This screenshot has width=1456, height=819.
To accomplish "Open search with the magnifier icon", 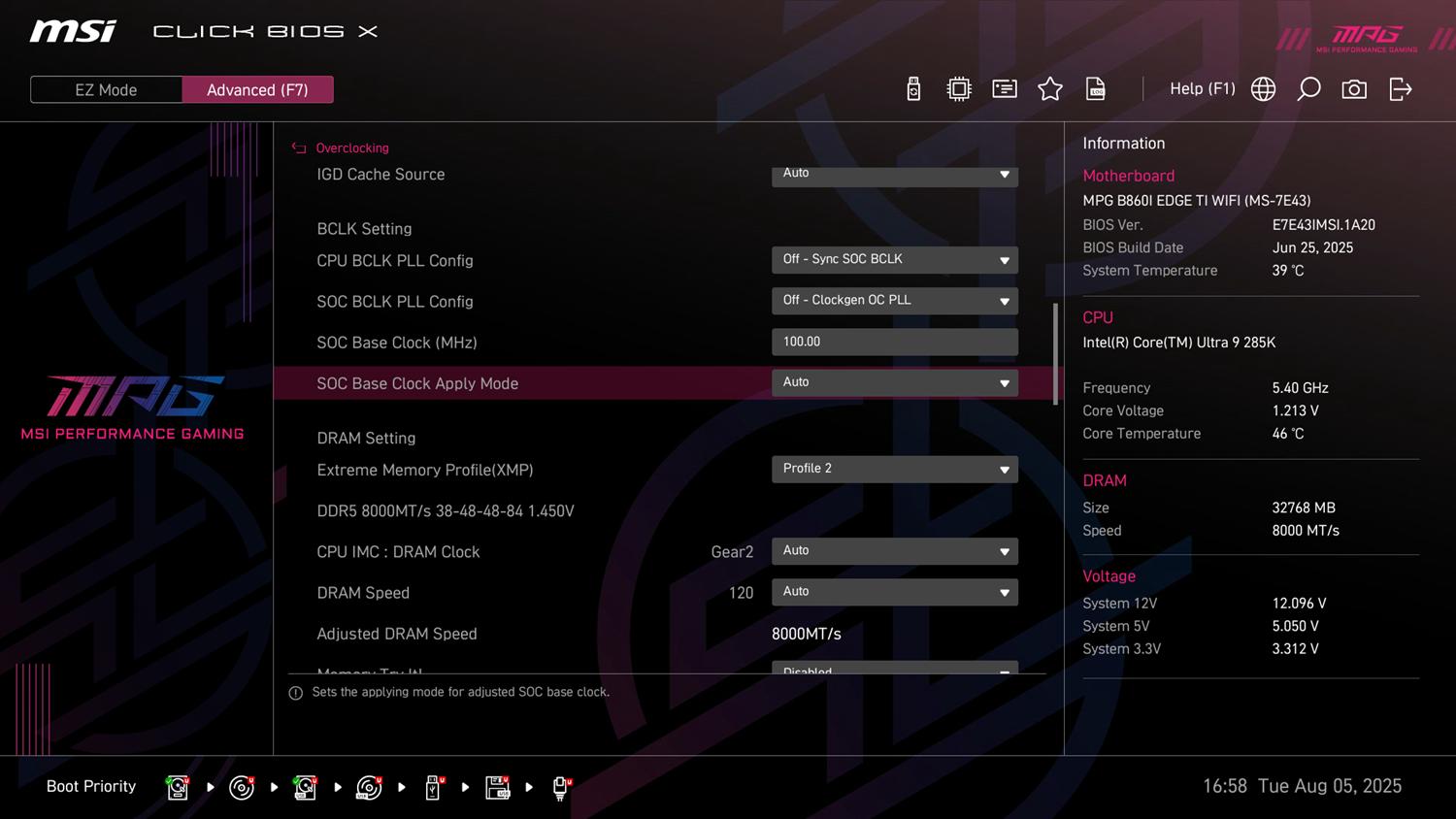I will [1308, 89].
